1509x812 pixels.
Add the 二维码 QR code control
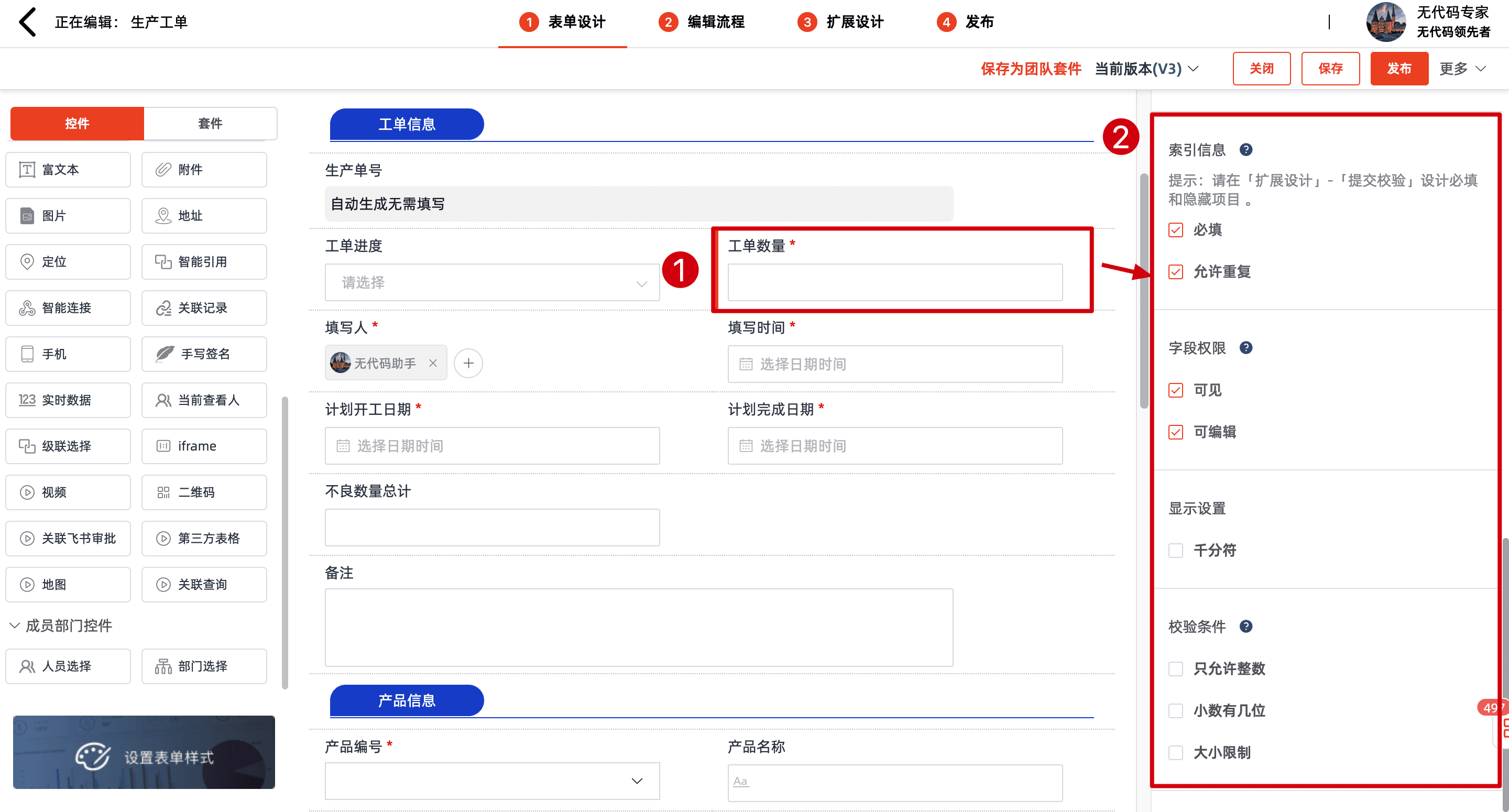(204, 492)
